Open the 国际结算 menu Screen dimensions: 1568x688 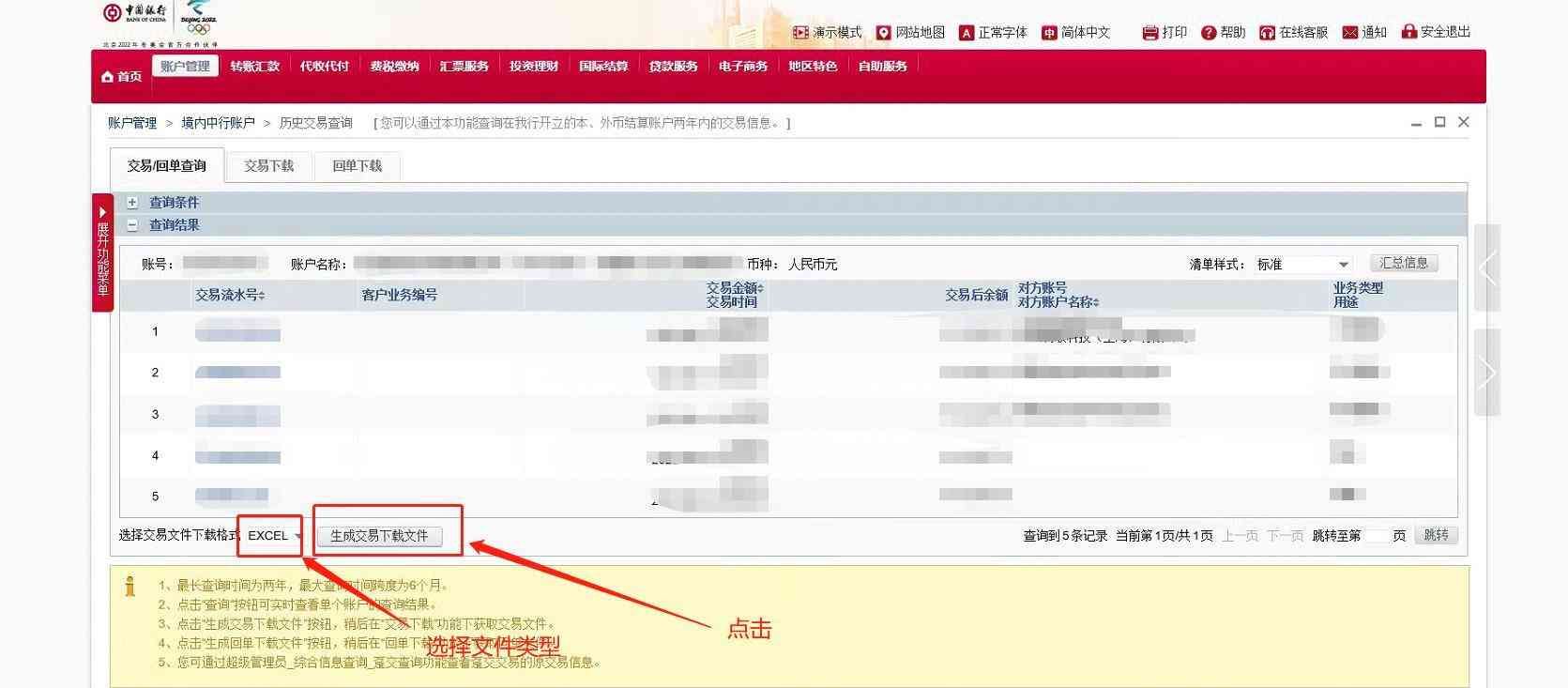coord(603,66)
